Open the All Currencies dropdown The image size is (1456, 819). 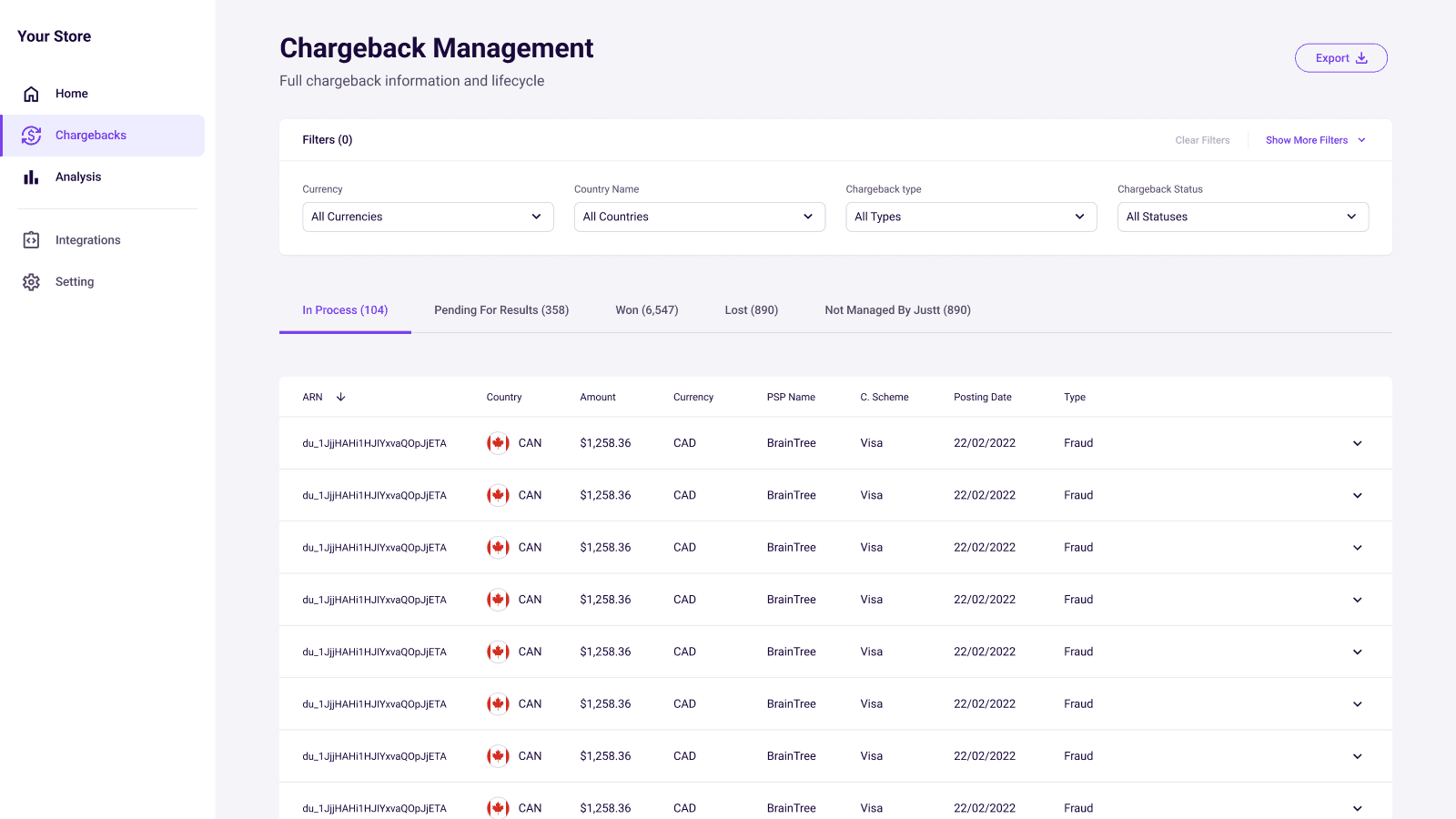[x=428, y=217]
